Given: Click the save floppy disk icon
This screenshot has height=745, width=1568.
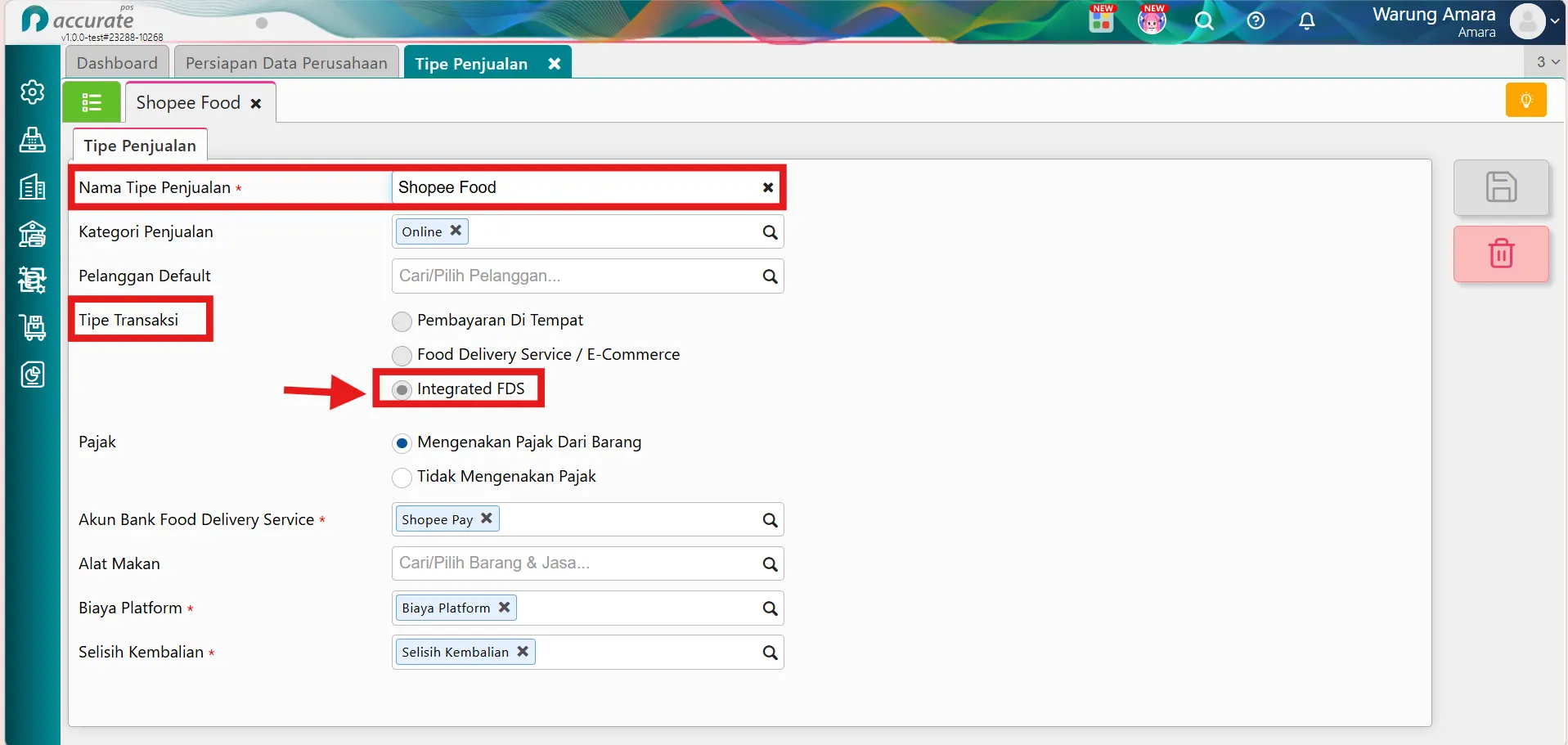Looking at the screenshot, I should [x=1501, y=187].
